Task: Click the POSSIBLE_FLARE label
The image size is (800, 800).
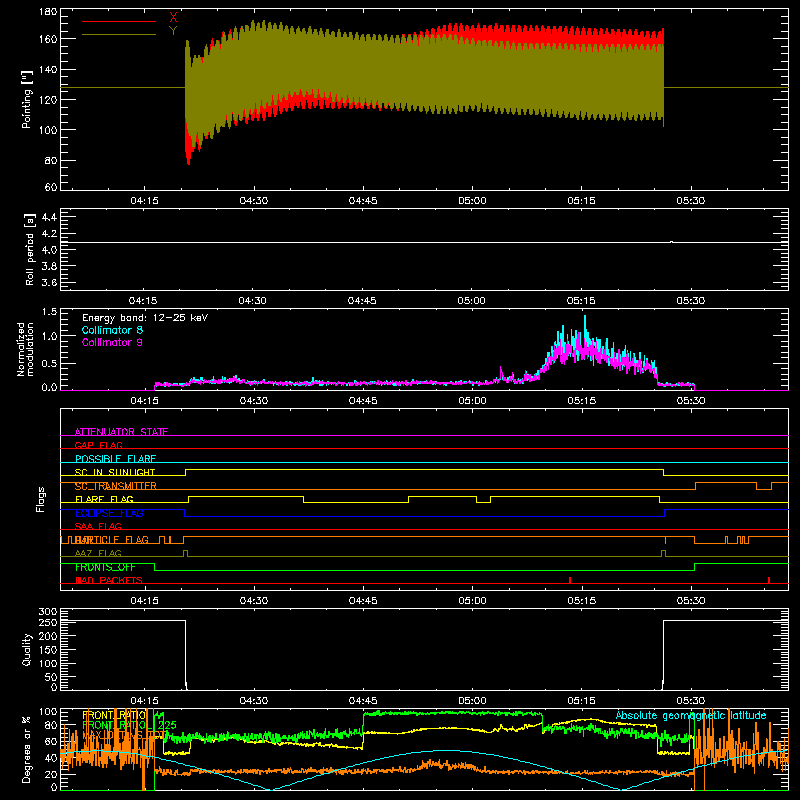Action: 115,459
